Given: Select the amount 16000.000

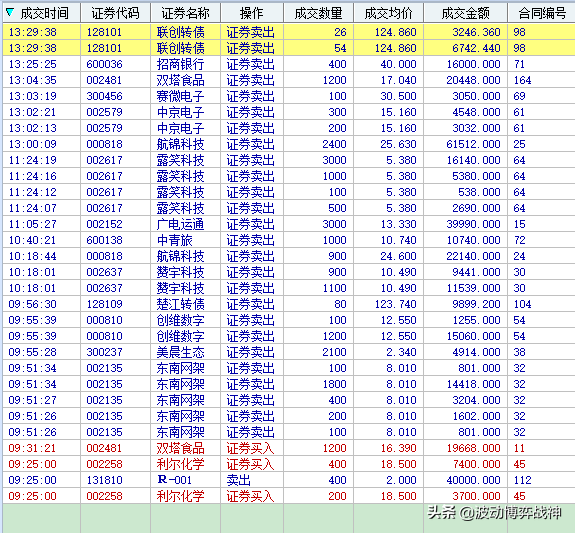Looking at the screenshot, I should pos(473,64).
